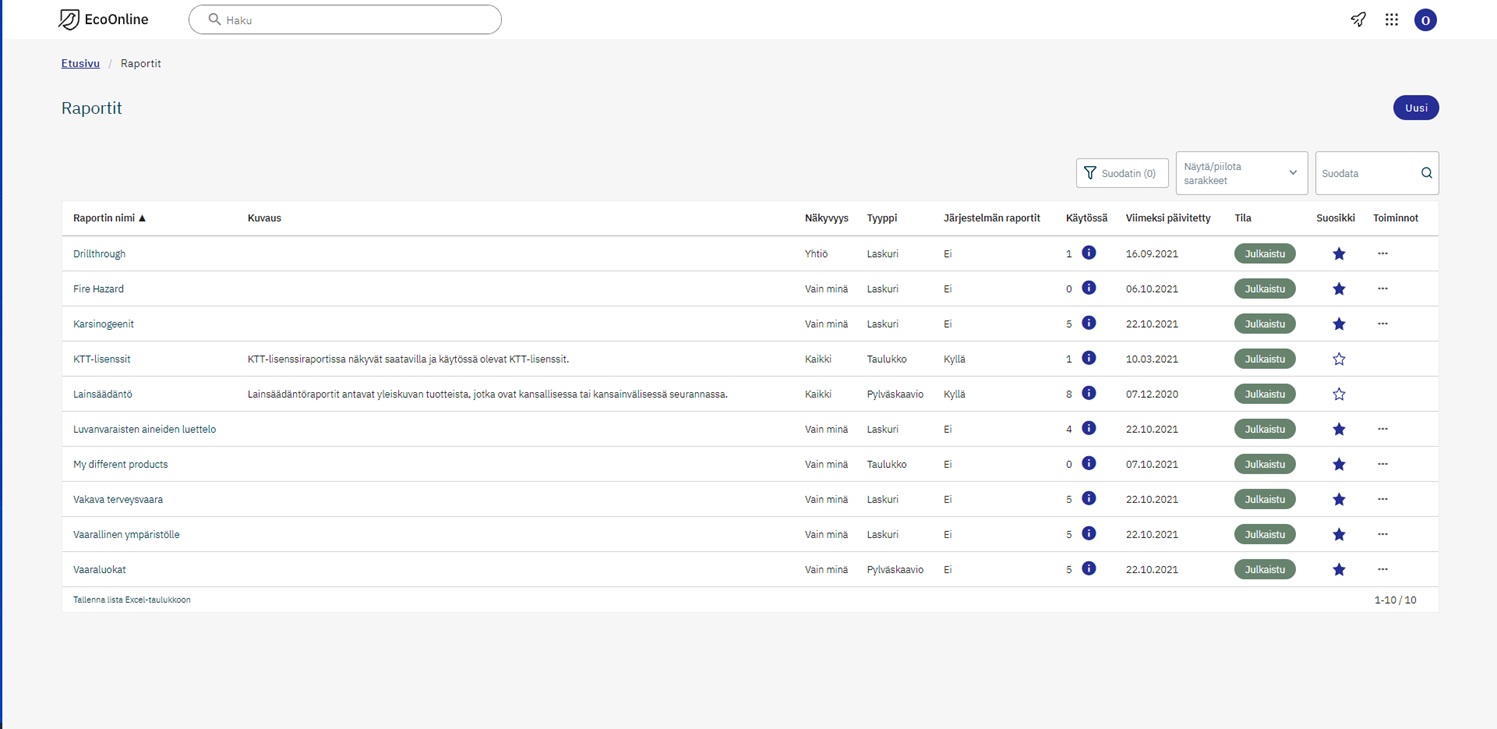Toggle favorite star for Vaaraluokat

(x=1339, y=569)
